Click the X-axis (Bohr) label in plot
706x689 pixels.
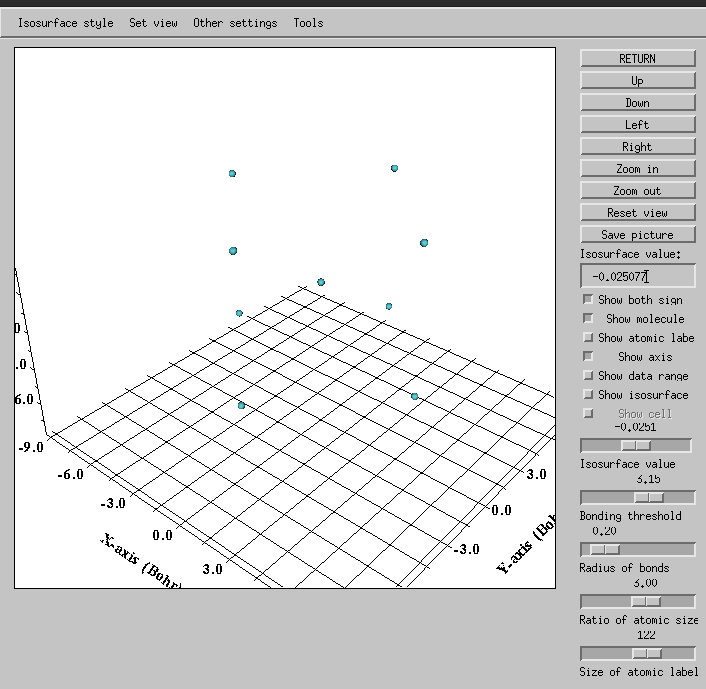[x=141, y=562]
